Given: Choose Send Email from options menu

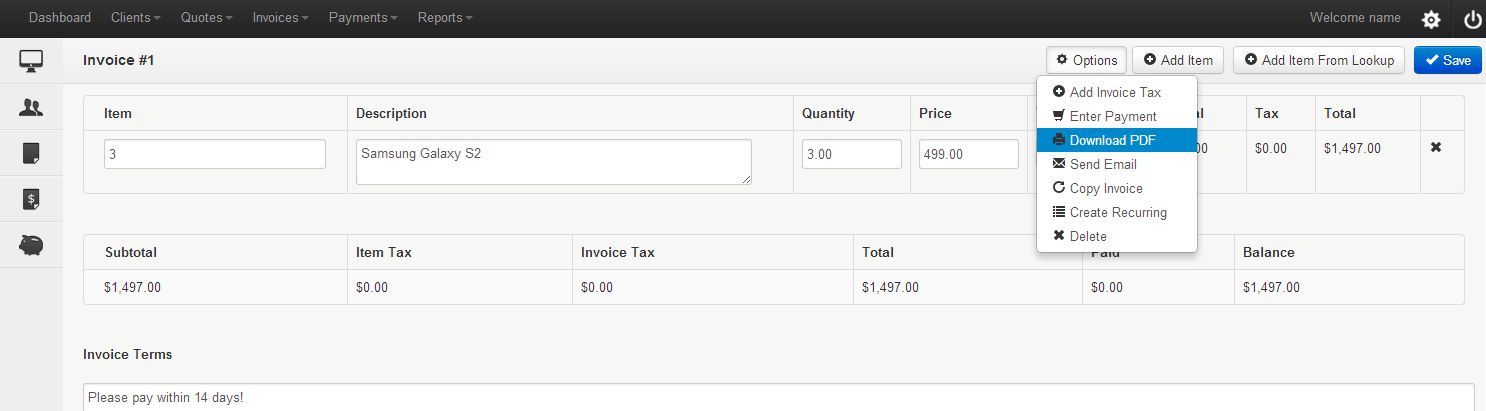Looking at the screenshot, I should pos(1102,164).
